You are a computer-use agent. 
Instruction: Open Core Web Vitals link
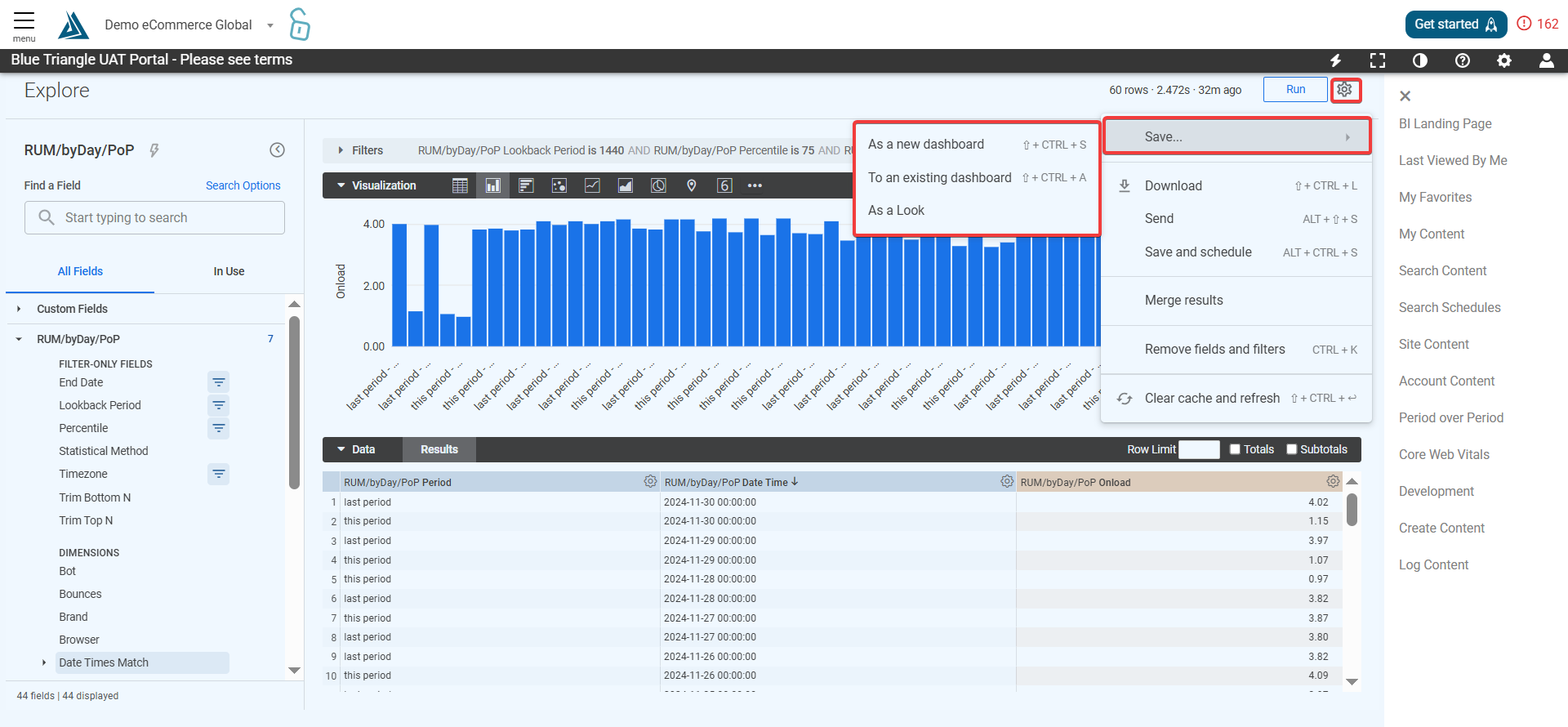pos(1444,454)
